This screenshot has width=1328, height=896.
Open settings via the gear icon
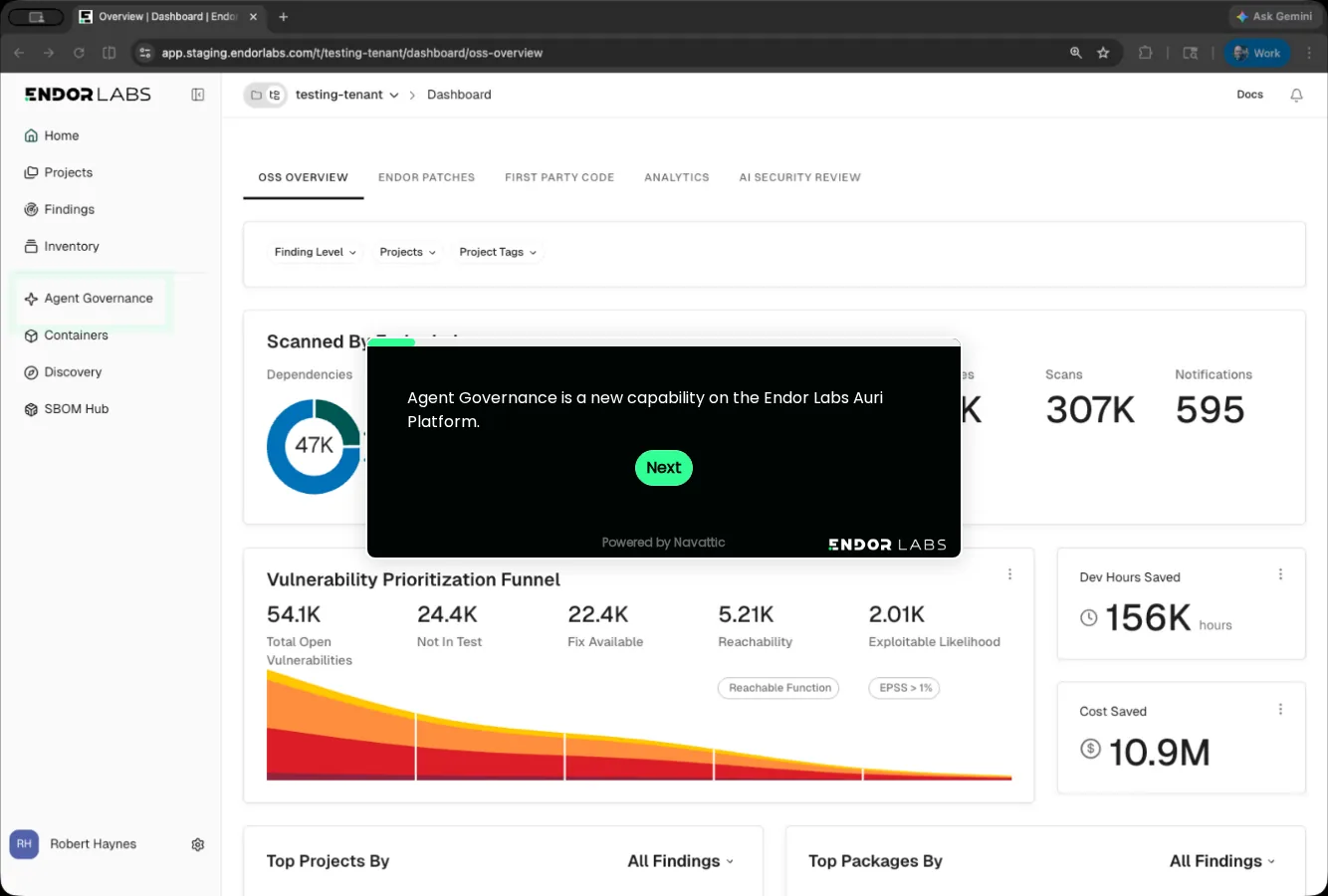tap(198, 844)
